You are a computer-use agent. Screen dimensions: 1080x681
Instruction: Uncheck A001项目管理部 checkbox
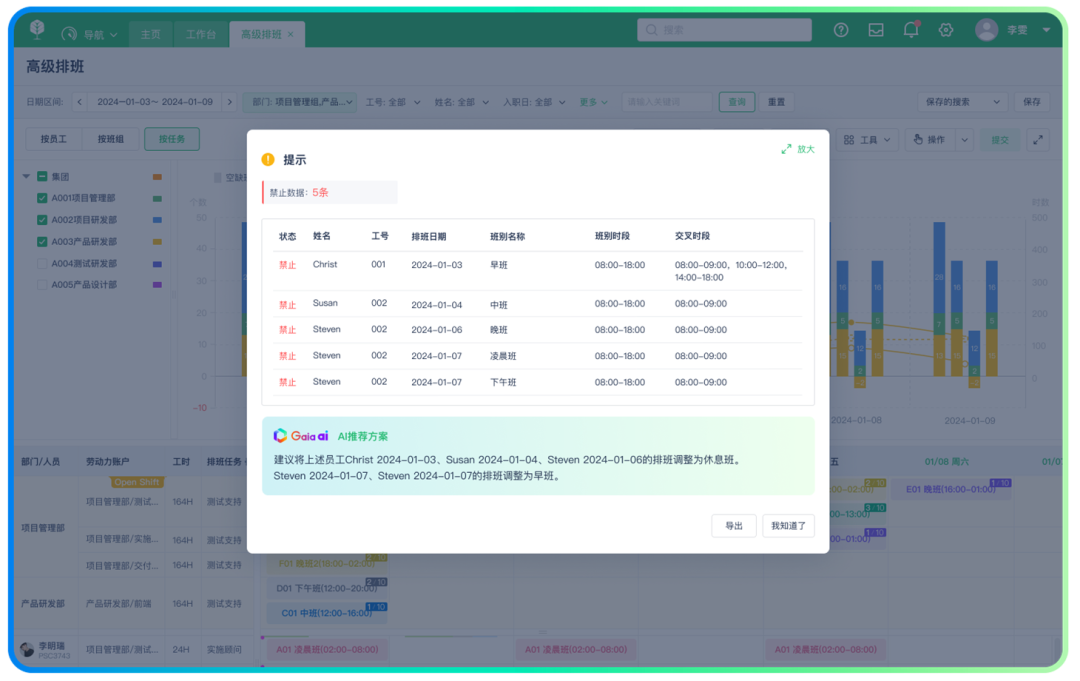point(42,198)
